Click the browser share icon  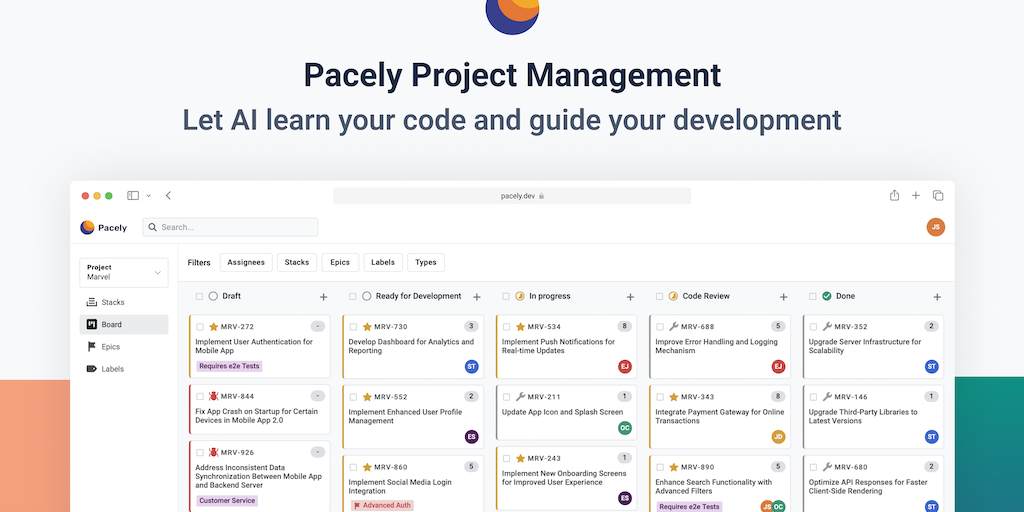tap(894, 195)
